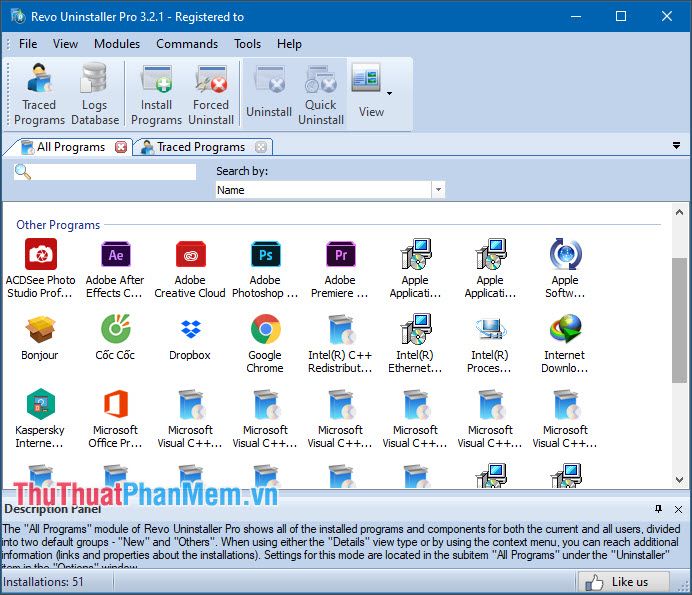Expand the Search by Name dropdown
Viewport: 692px width, 595px height.
(x=438, y=190)
